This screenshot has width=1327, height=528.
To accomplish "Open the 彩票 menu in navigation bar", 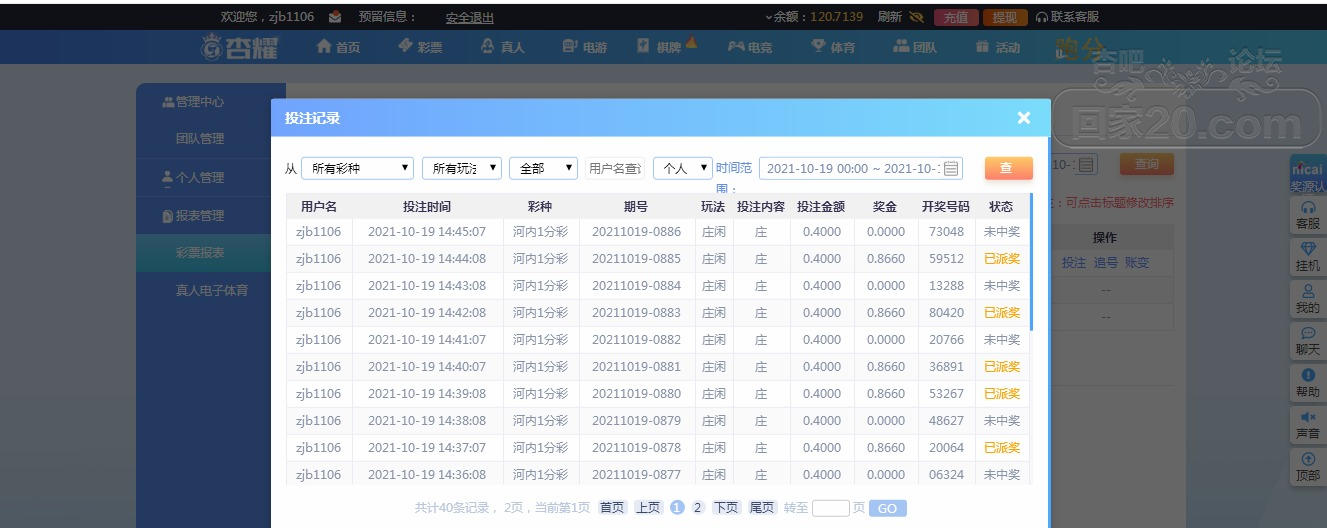I will click(x=420, y=47).
